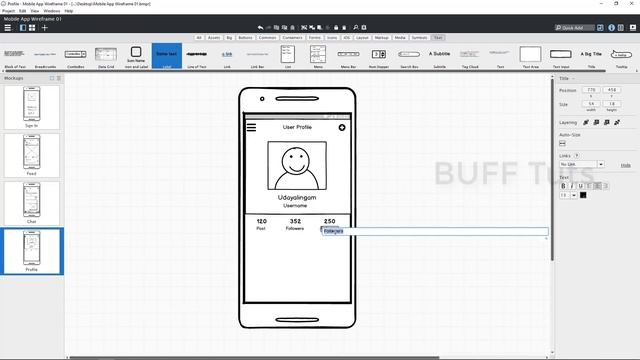
Task: Add a new mockup with plus icon
Action: click(x=44, y=28)
